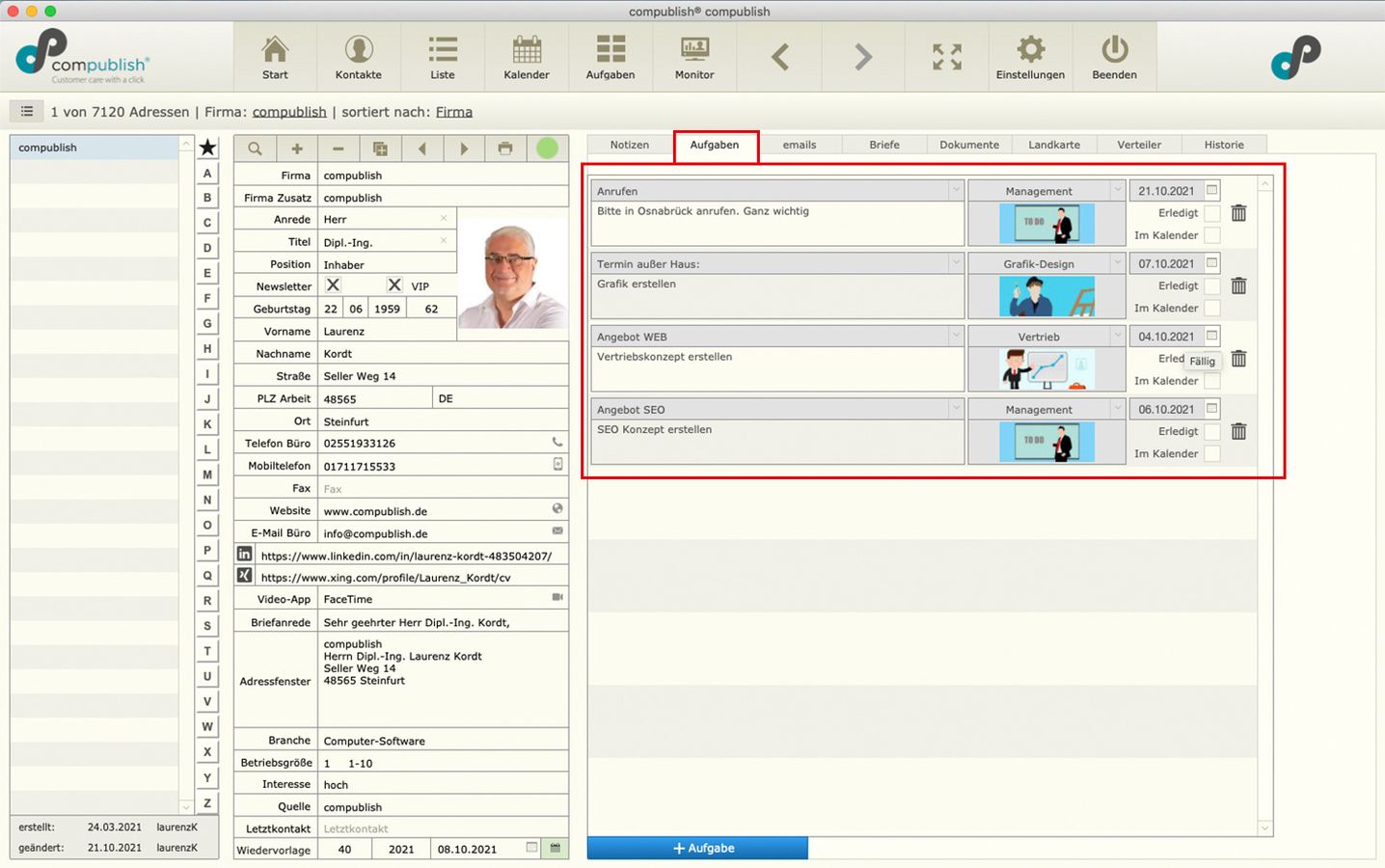Open Kontakte in the top toolbar
This screenshot has height=868, width=1385.
pos(359,57)
